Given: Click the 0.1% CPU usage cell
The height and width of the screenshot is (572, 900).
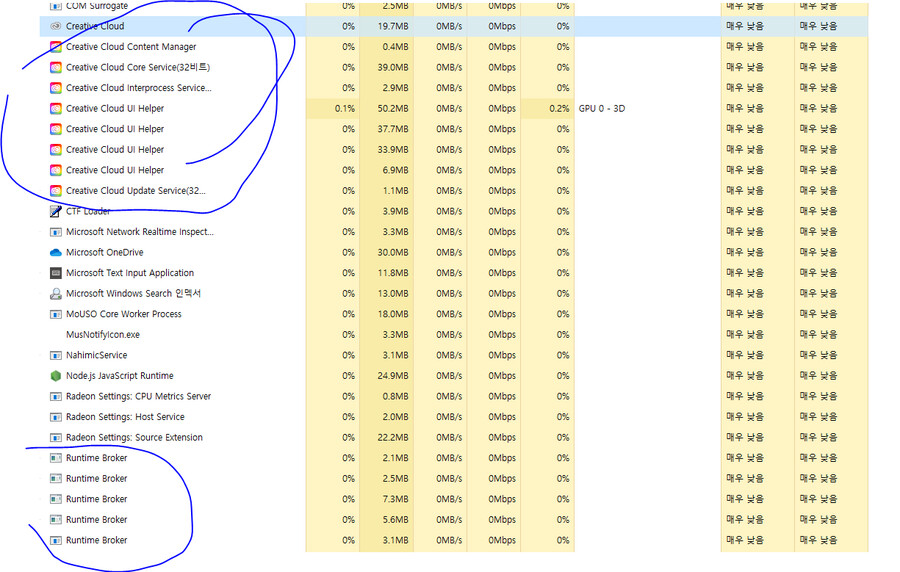Looking at the screenshot, I should (x=332, y=108).
